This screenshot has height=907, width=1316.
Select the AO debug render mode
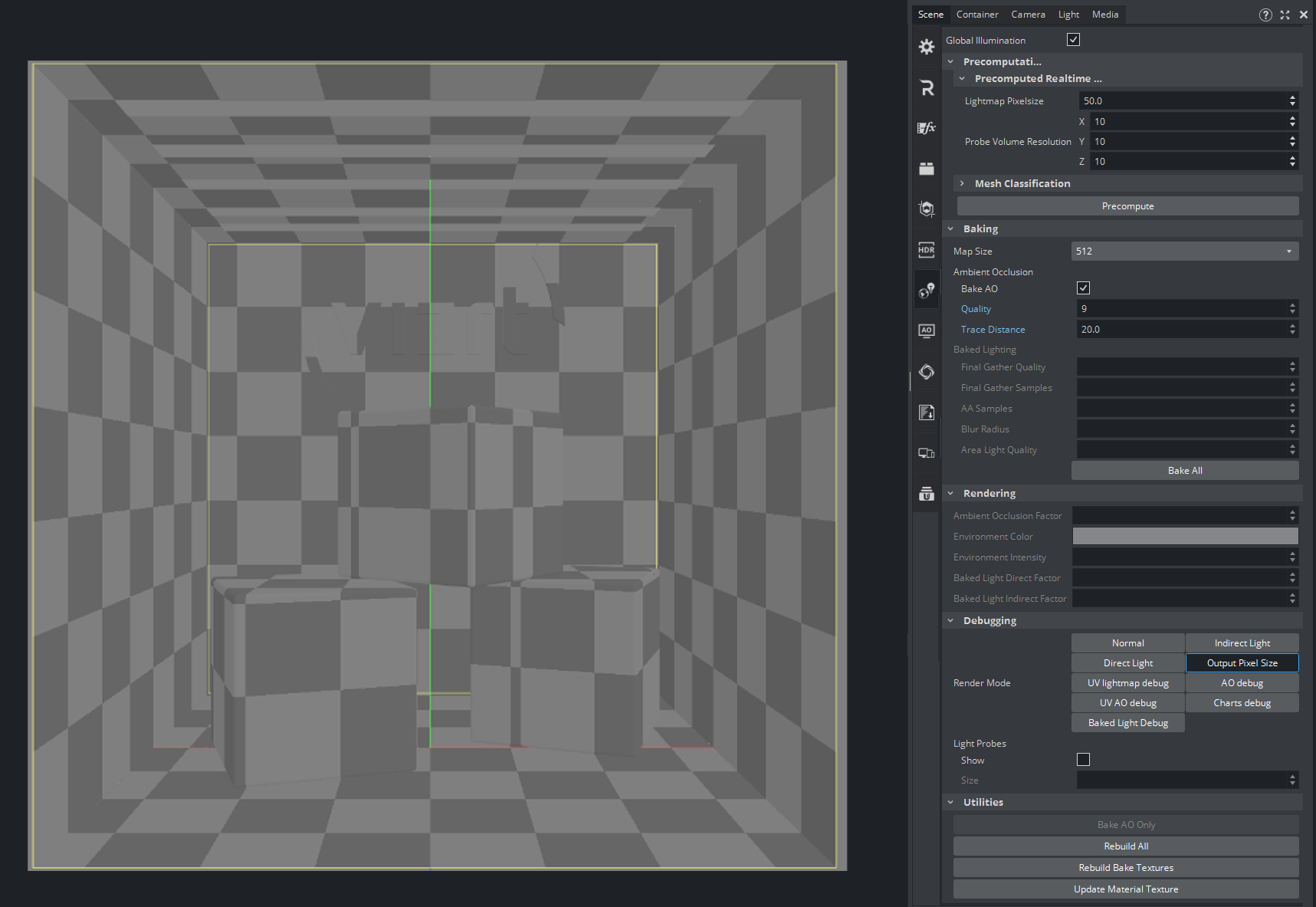[1242, 683]
